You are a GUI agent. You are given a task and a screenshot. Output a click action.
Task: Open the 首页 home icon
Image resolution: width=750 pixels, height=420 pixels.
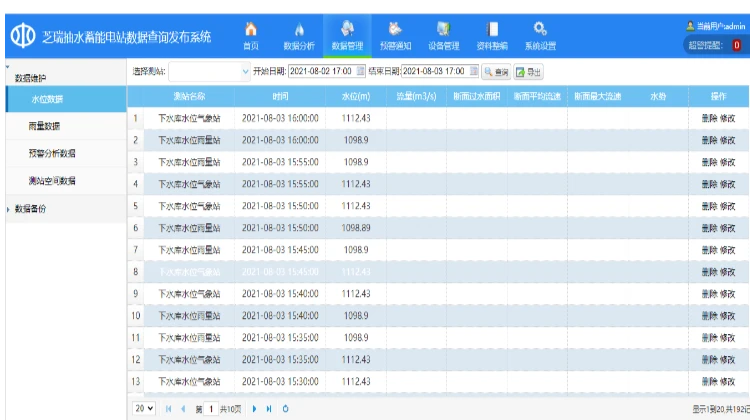(x=251, y=30)
